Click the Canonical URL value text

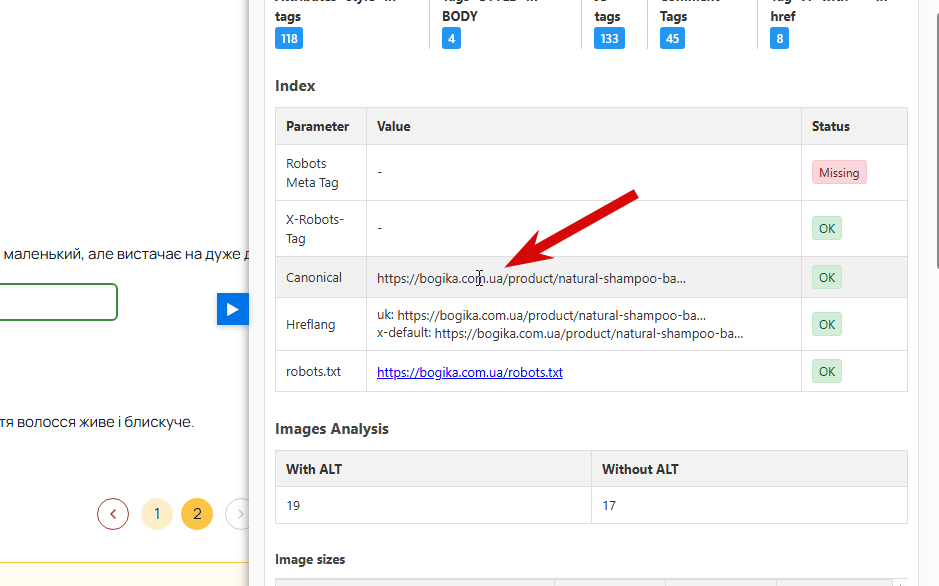531,278
